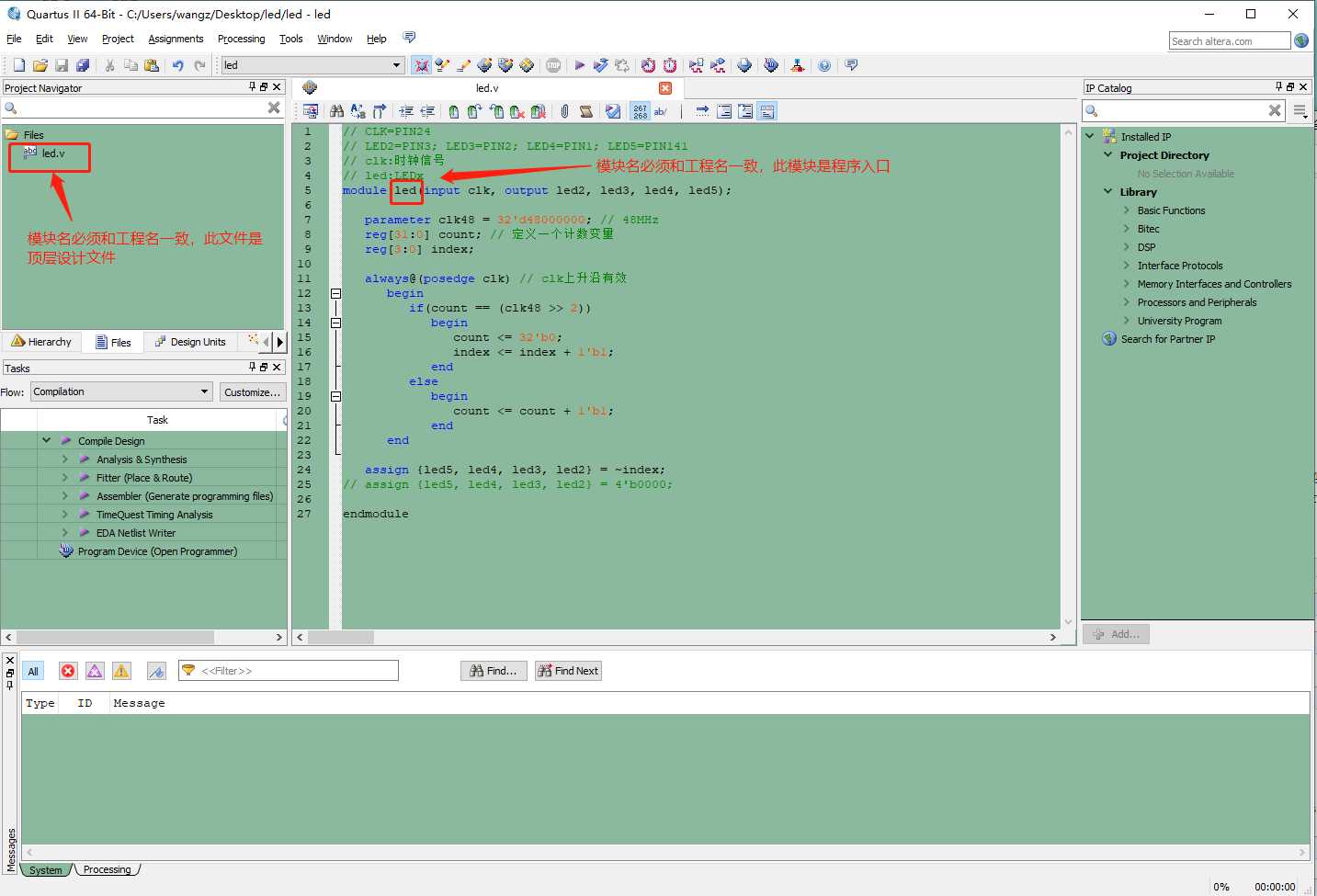Click the Find Next button
The image size is (1317, 896).
568,671
